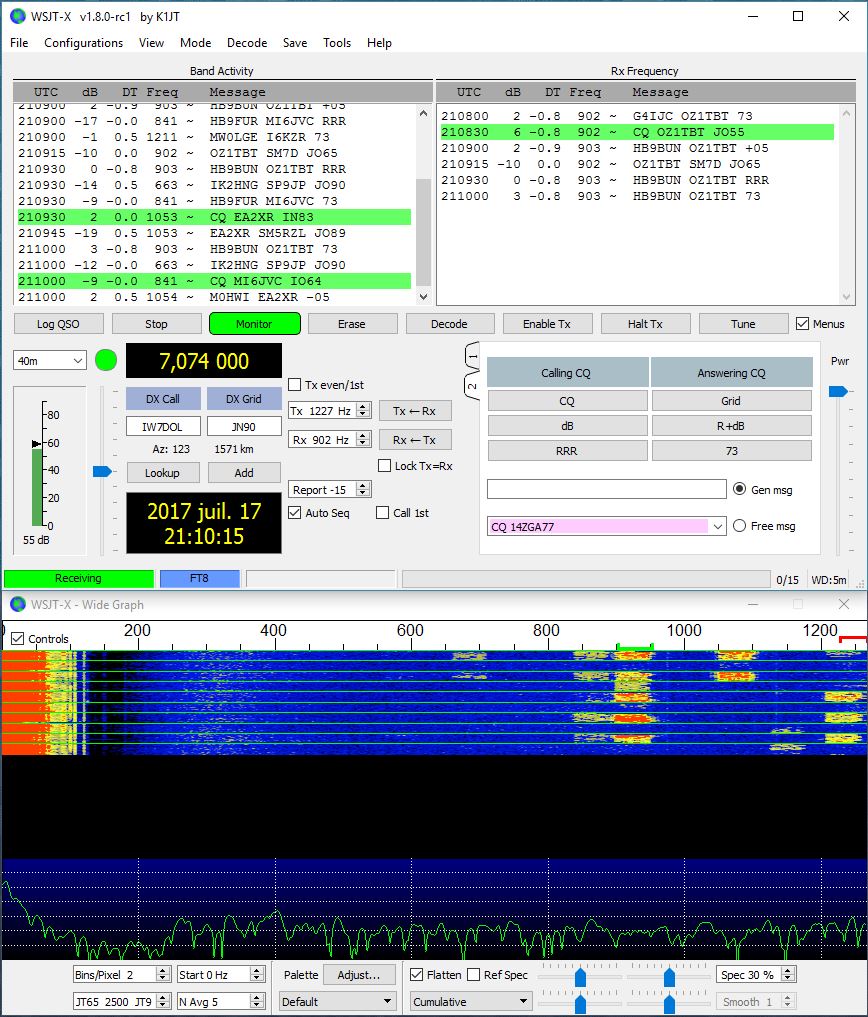Click the DX Grid input field JN90
This screenshot has width=868, height=1017.
click(244, 427)
